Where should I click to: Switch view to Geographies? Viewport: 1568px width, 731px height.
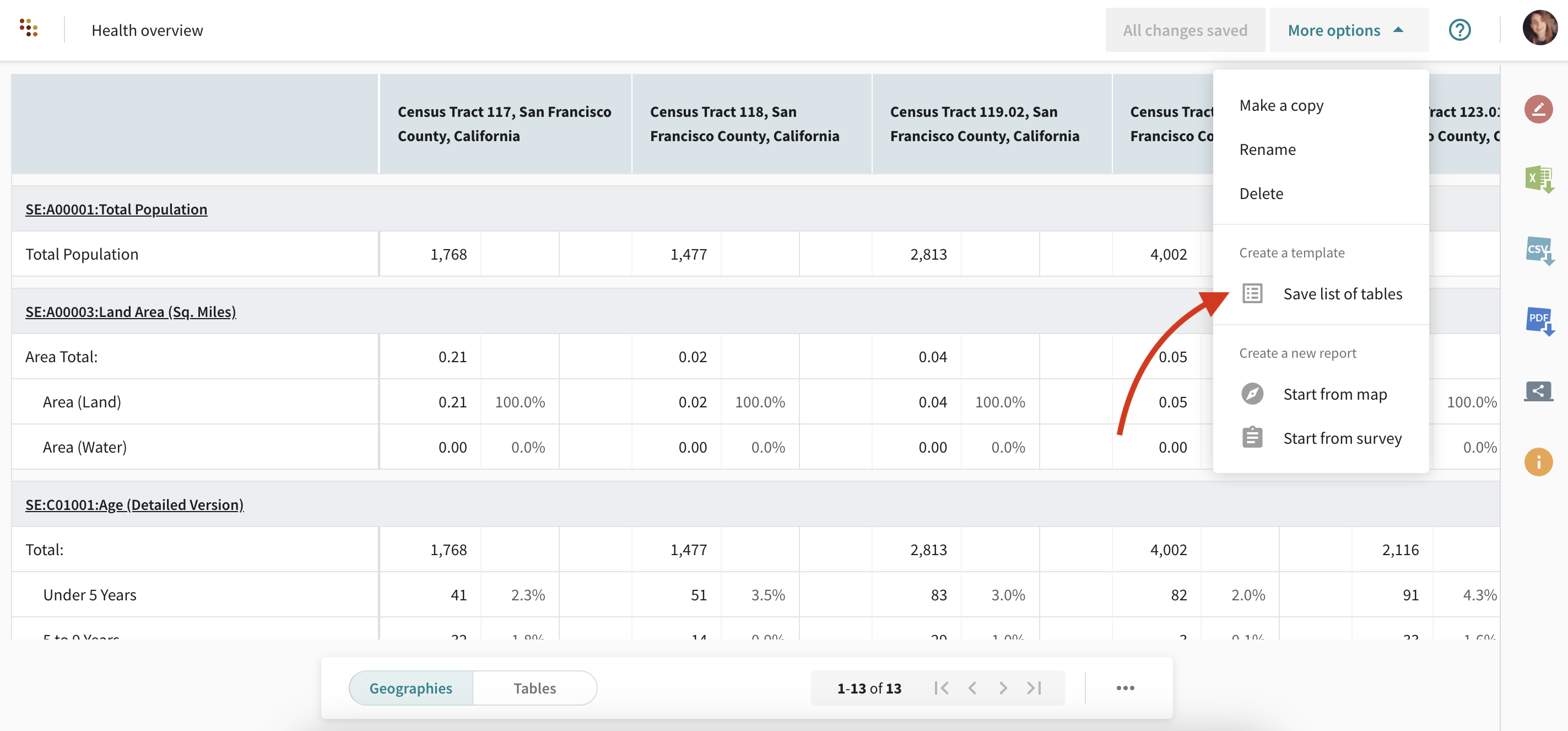411,688
